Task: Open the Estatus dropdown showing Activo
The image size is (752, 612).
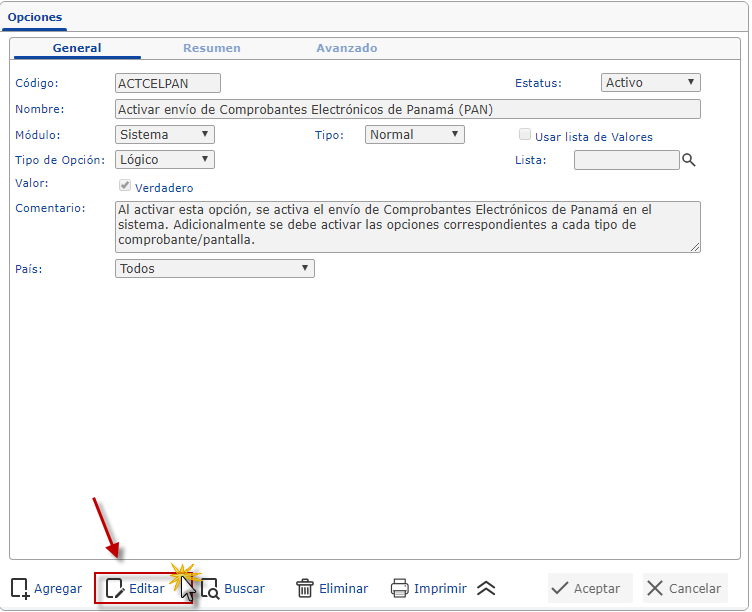Action: 650,82
